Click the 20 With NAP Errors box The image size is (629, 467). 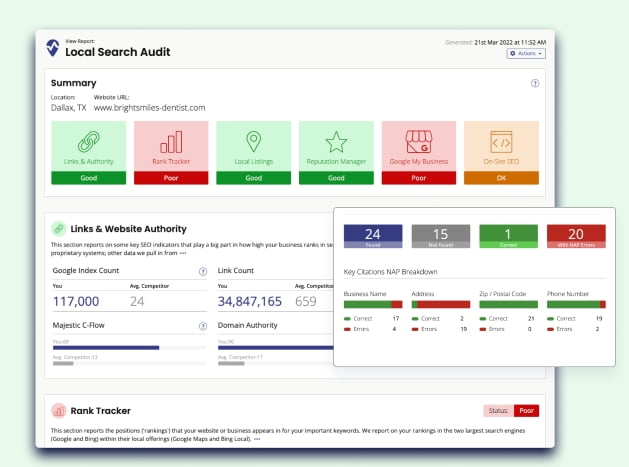click(x=576, y=236)
